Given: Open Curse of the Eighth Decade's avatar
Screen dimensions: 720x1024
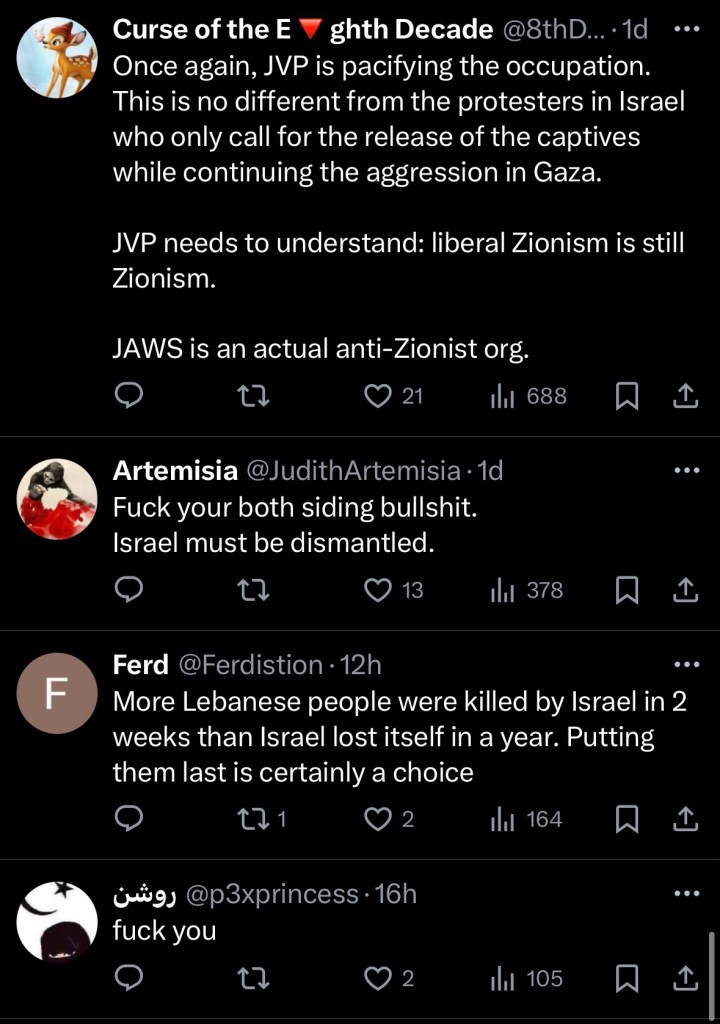Looking at the screenshot, I should (x=58, y=57).
